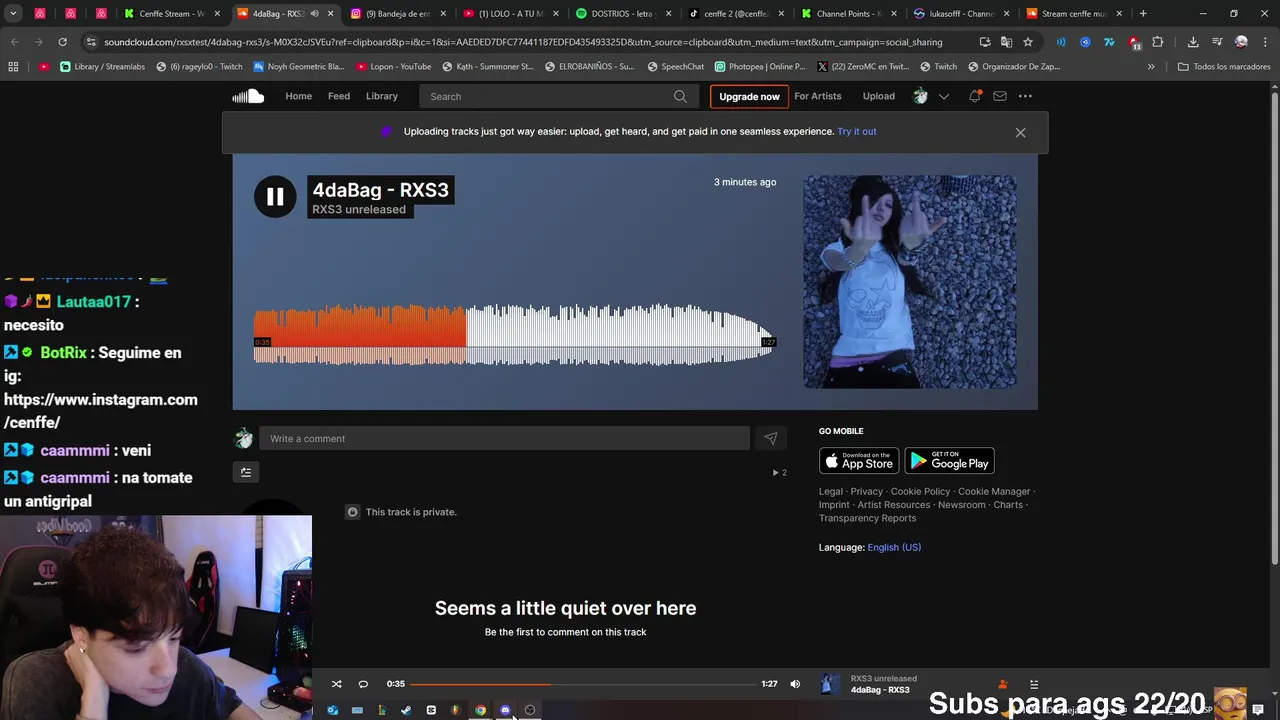Reload the page
Viewport: 1280px width, 720px height.
point(62,42)
